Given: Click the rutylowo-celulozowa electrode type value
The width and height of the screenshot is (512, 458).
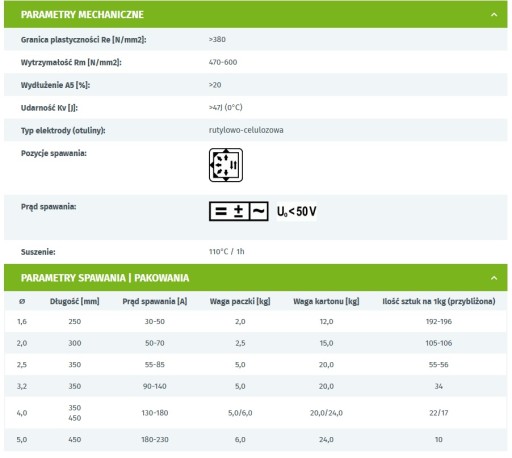Looking at the screenshot, I should click(246, 130).
